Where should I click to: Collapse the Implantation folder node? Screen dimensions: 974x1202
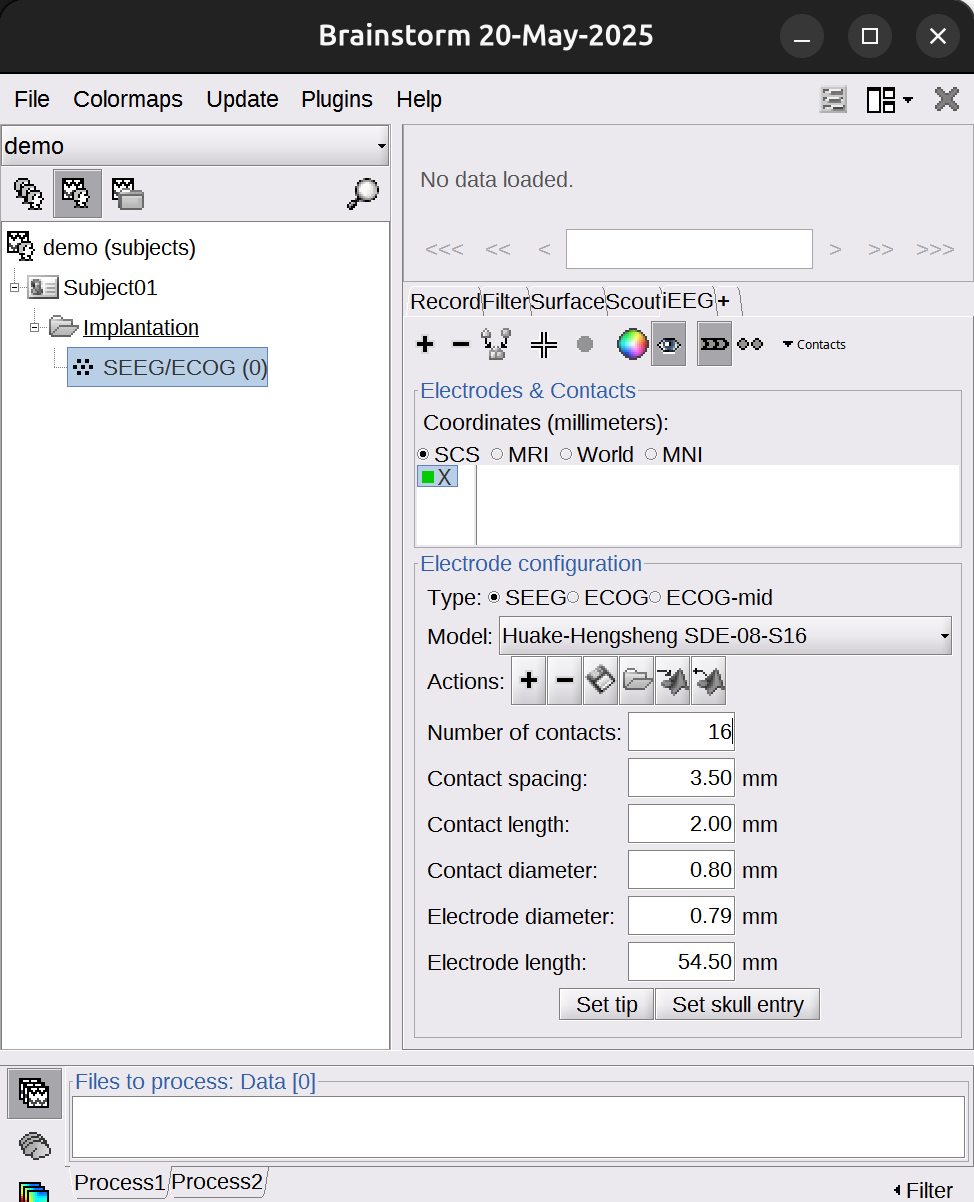[34, 327]
